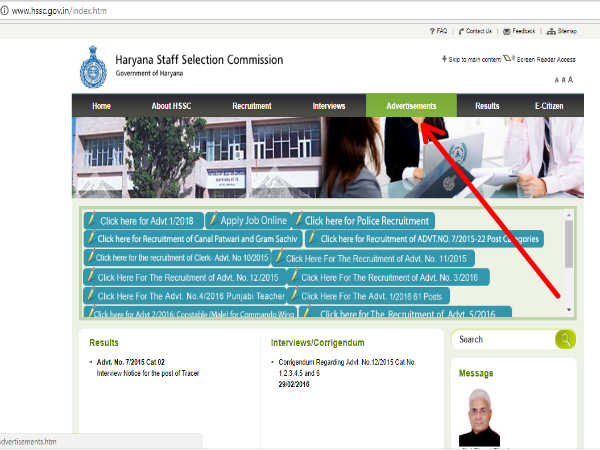Open the Interviews menu
600x450 pixels.
[329, 106]
